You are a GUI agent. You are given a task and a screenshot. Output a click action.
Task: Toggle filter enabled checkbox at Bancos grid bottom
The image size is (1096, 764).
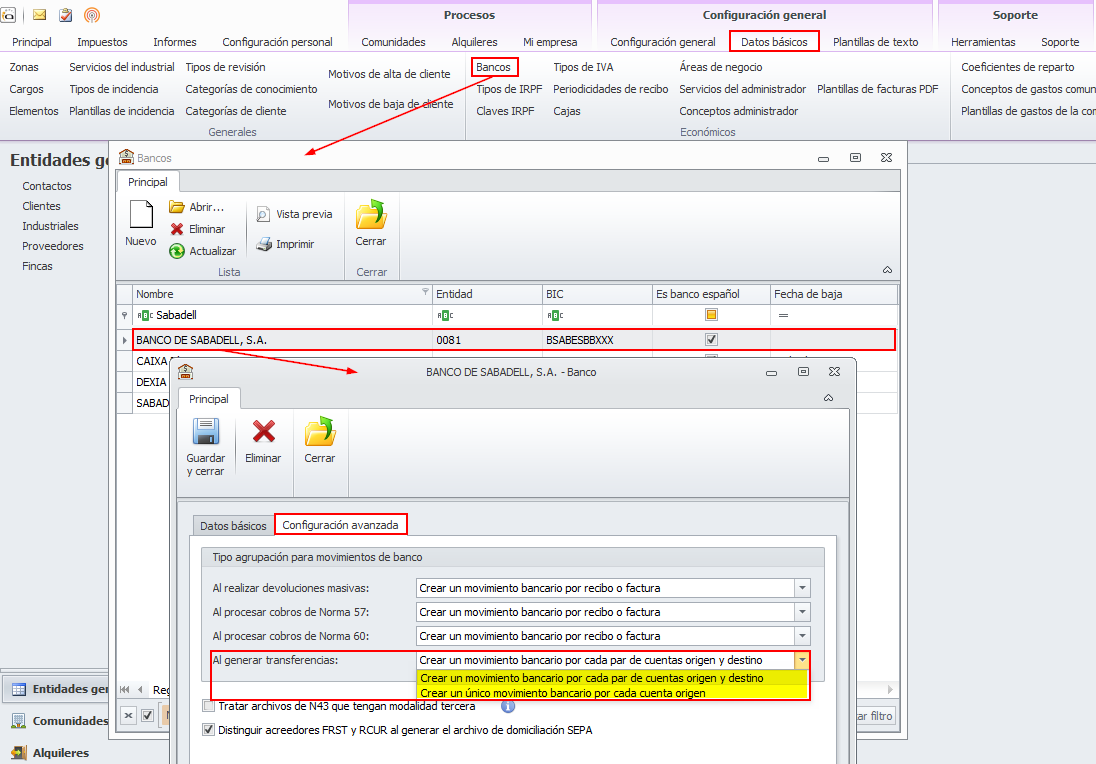(147, 716)
